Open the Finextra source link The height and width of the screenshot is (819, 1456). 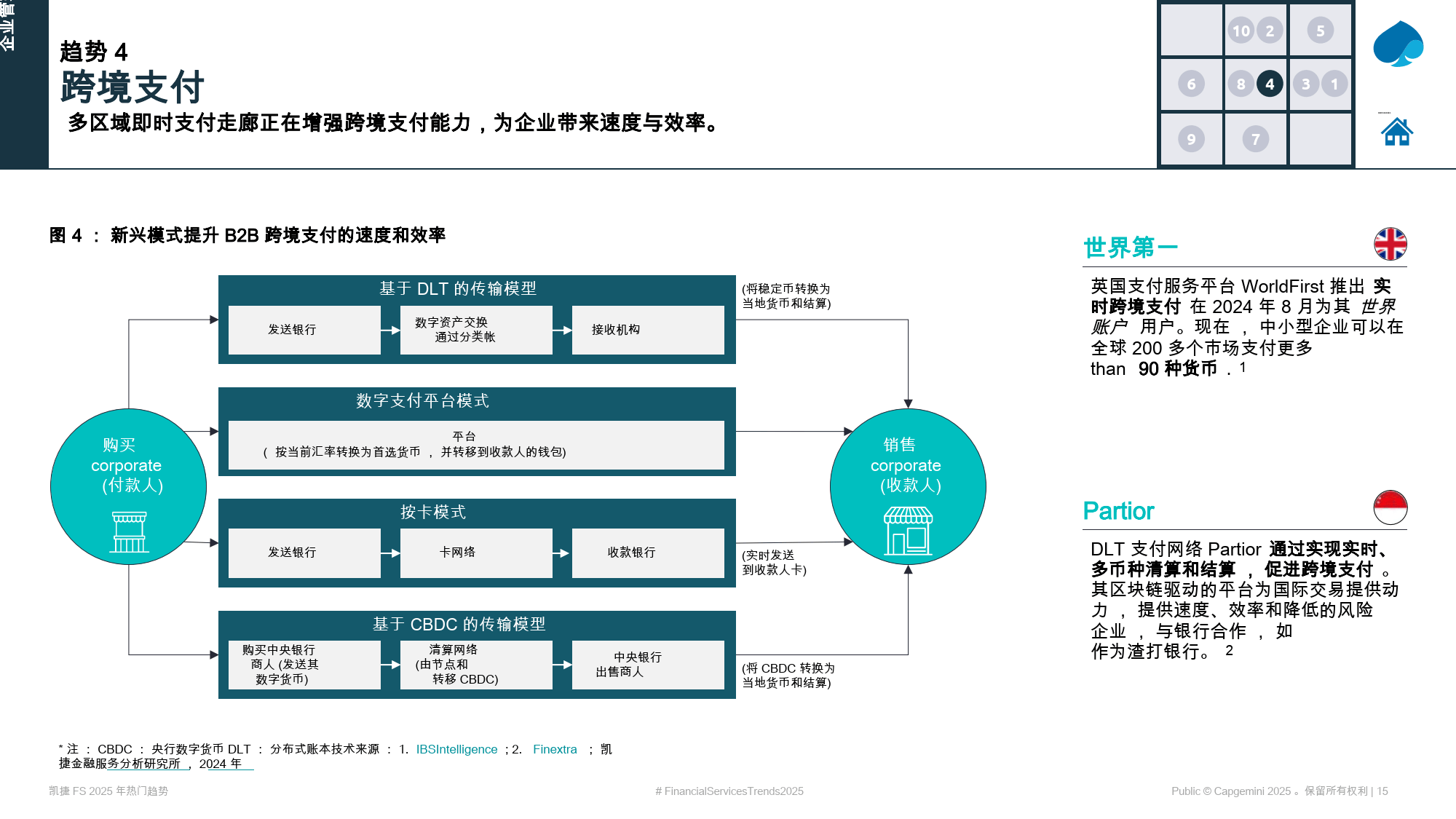coord(555,749)
